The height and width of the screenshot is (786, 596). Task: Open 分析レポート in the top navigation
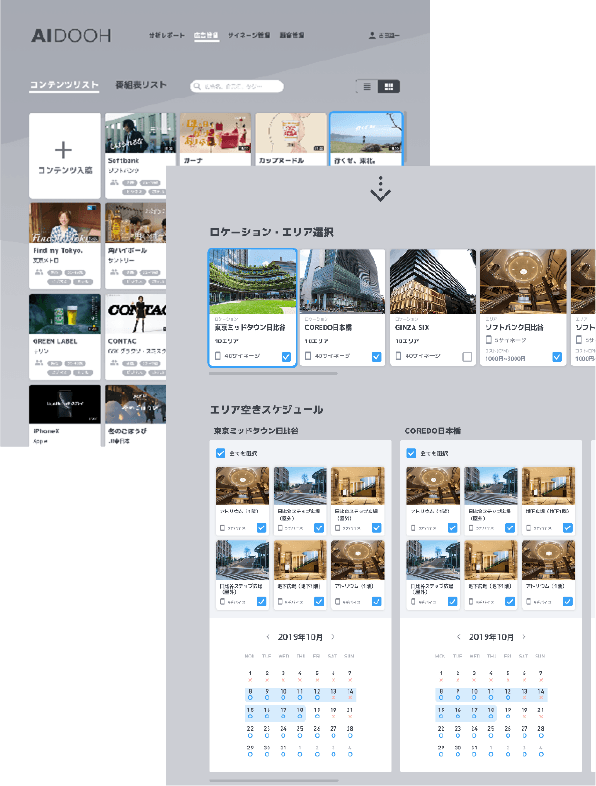[166, 35]
